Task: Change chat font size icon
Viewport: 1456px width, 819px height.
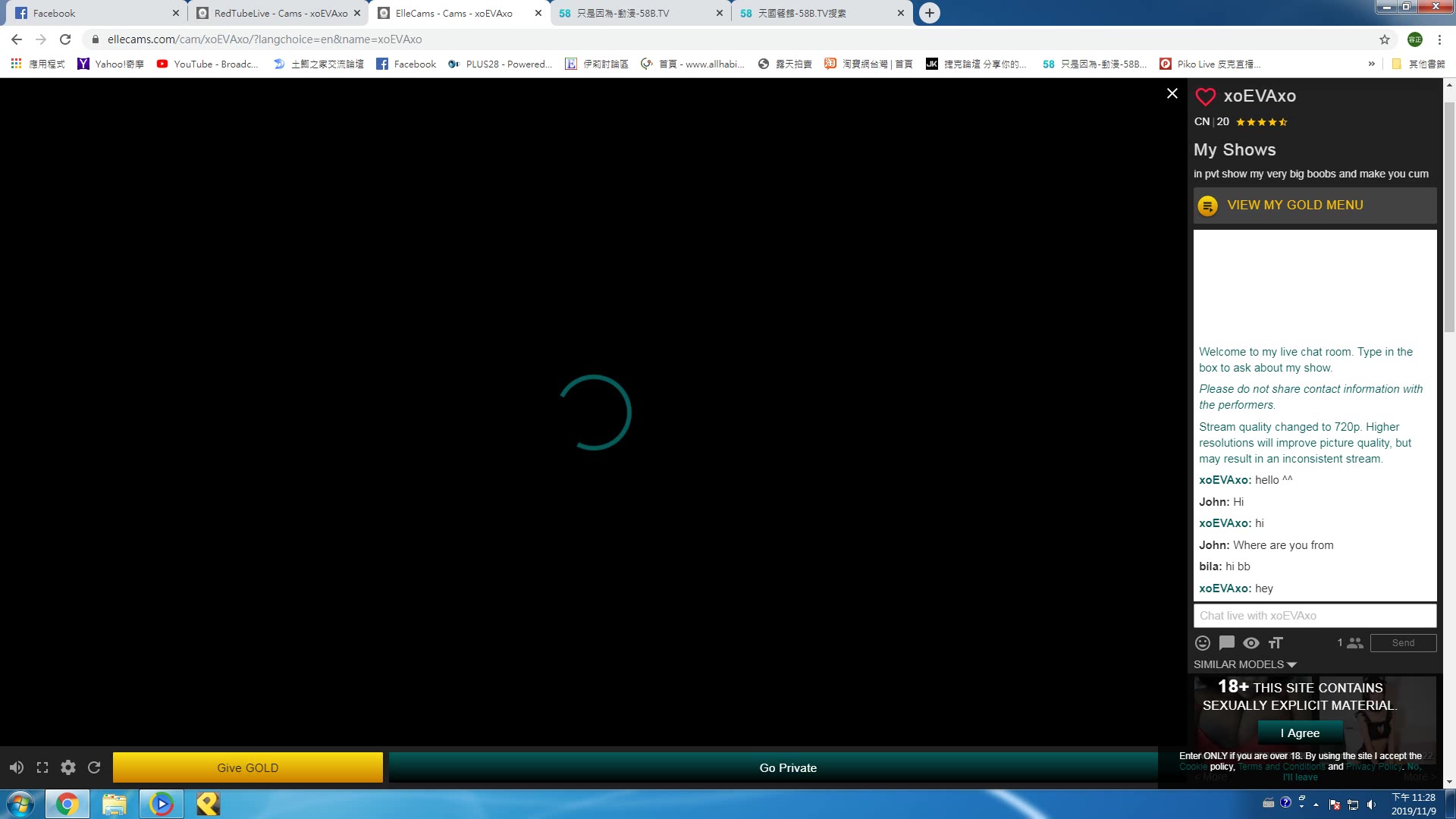Action: [1276, 643]
